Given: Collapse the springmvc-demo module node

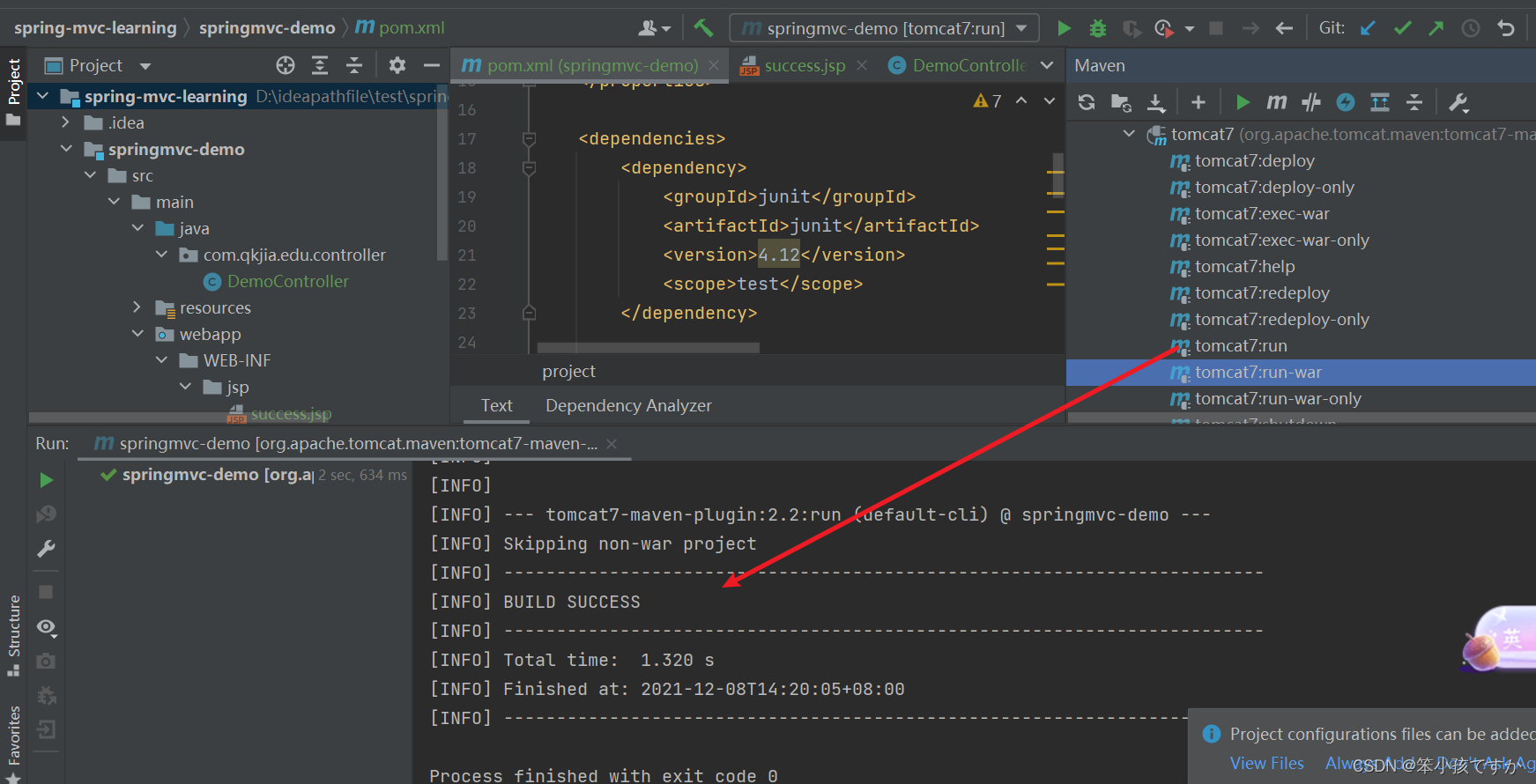Looking at the screenshot, I should coord(66,149).
